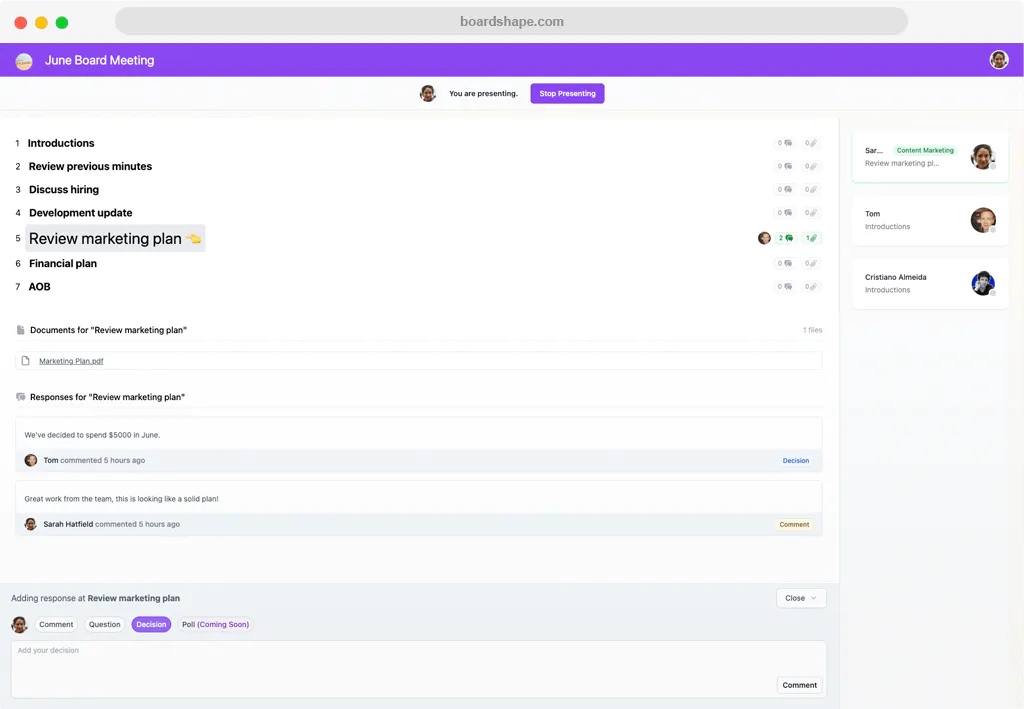This screenshot has width=1024, height=709.
Task: Click the Decision label on Tom's response
Action: (795, 460)
